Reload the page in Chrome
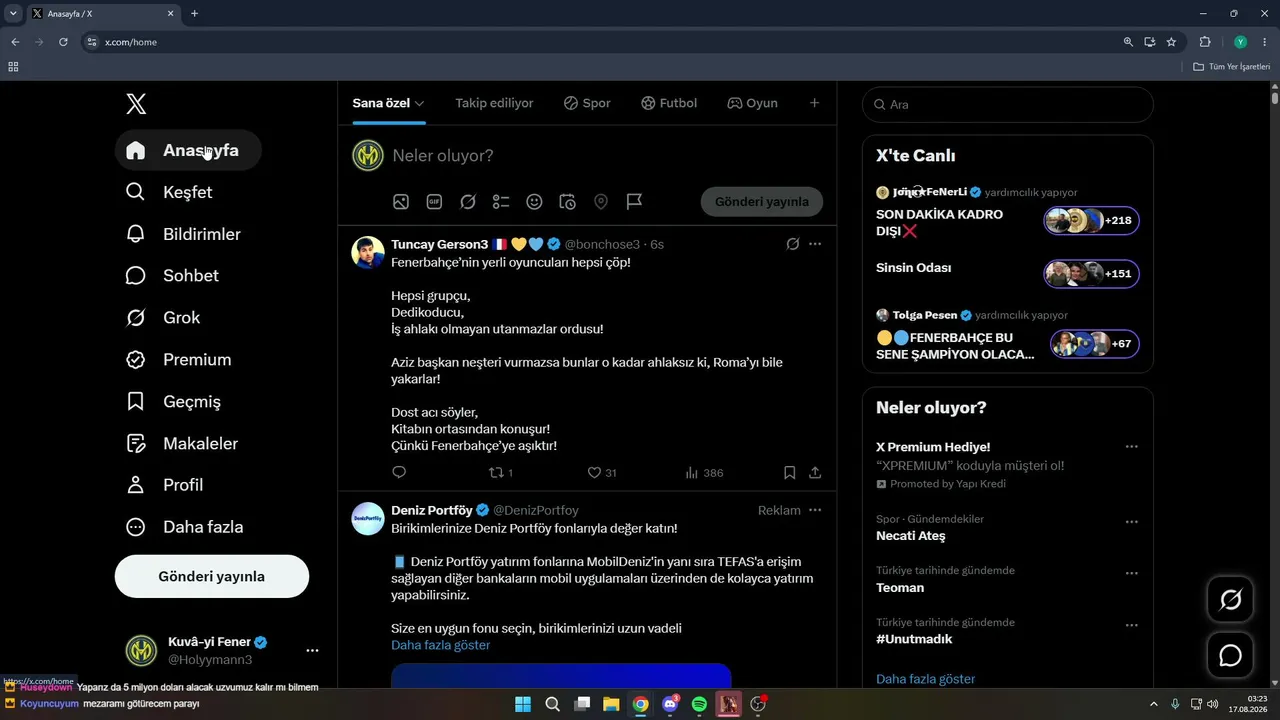The width and height of the screenshot is (1280, 720). [63, 42]
